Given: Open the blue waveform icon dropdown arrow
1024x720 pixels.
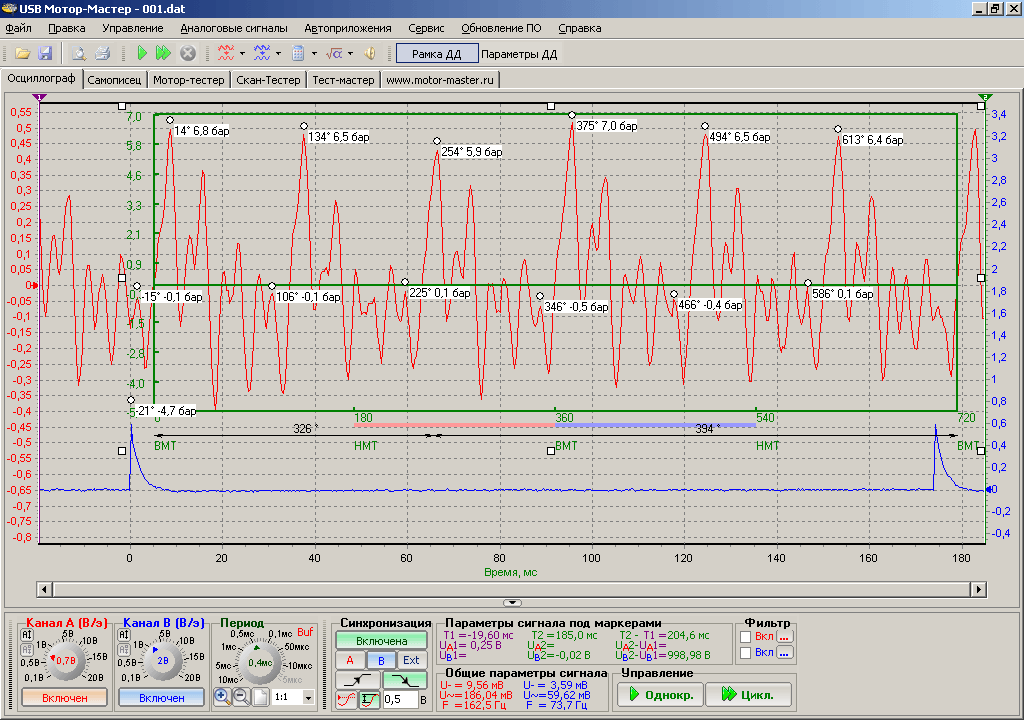Looking at the screenshot, I should coord(278,54).
